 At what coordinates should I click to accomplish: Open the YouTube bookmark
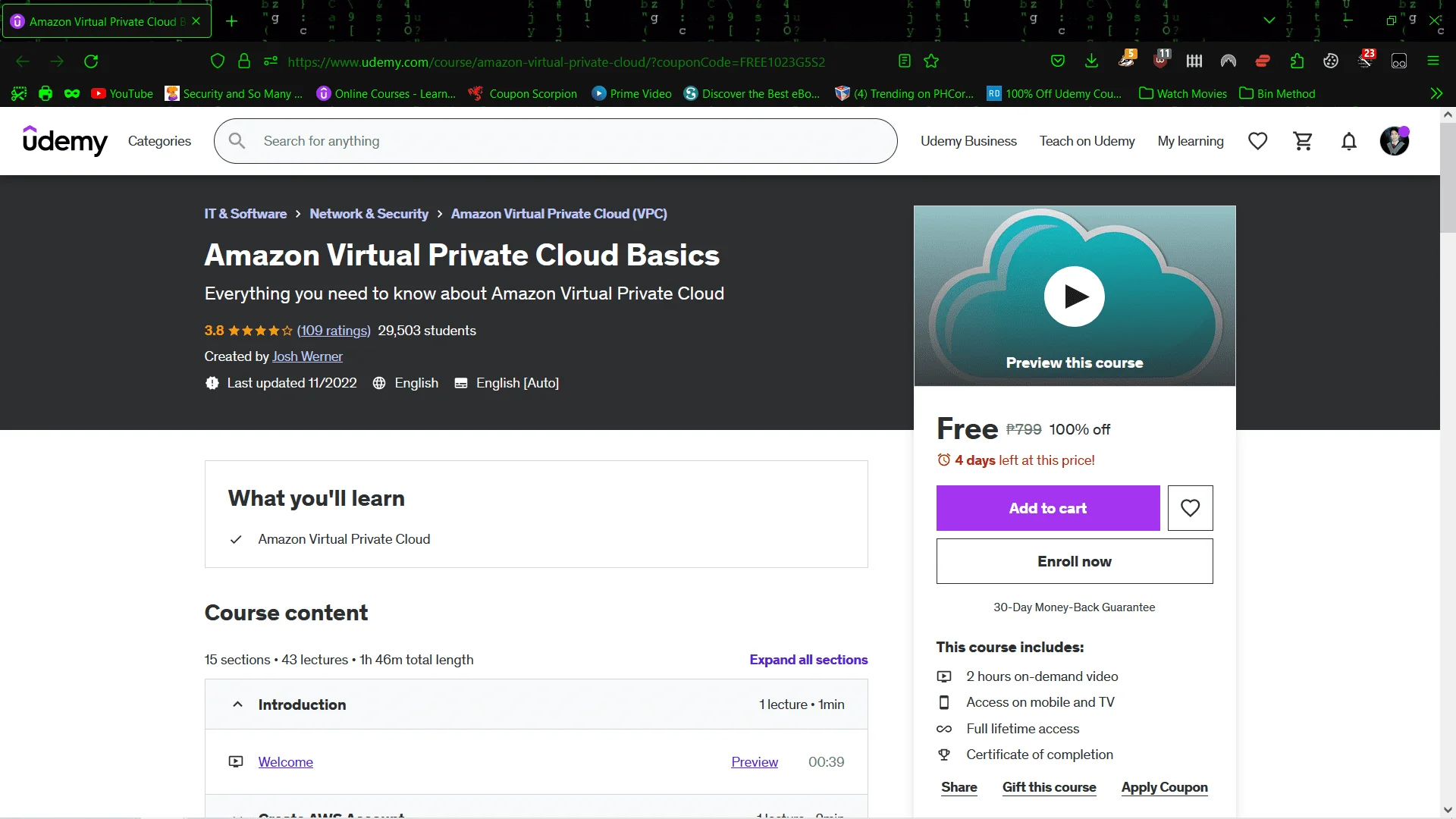122,94
